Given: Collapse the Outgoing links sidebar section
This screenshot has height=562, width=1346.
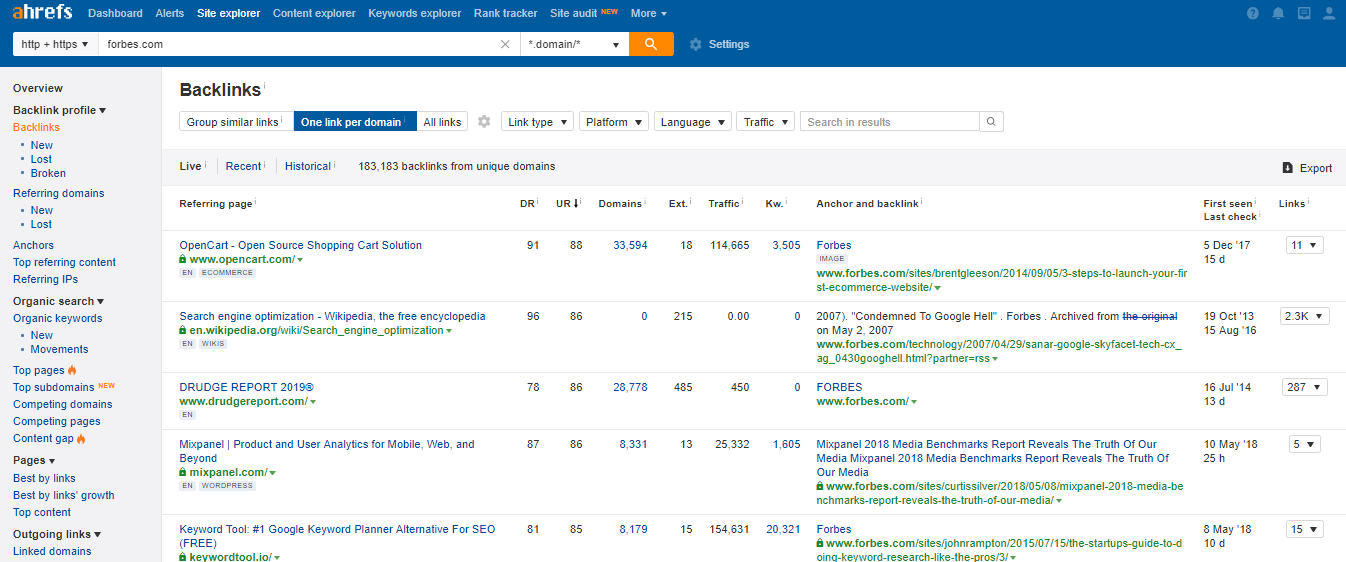Looking at the screenshot, I should [57, 534].
